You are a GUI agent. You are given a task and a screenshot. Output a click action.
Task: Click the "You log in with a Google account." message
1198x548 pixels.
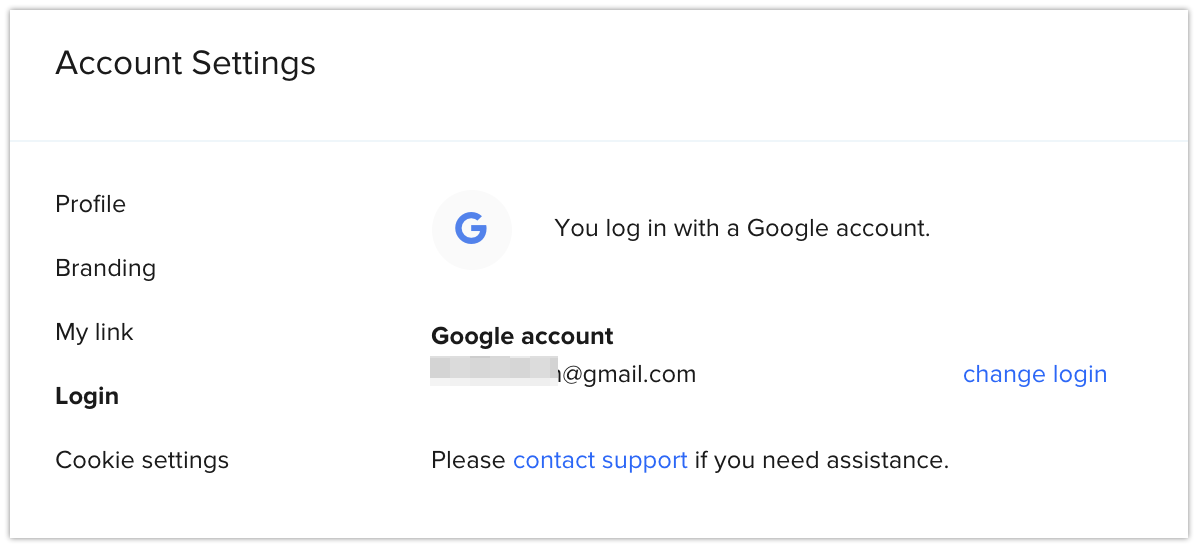pyautogui.click(x=742, y=228)
